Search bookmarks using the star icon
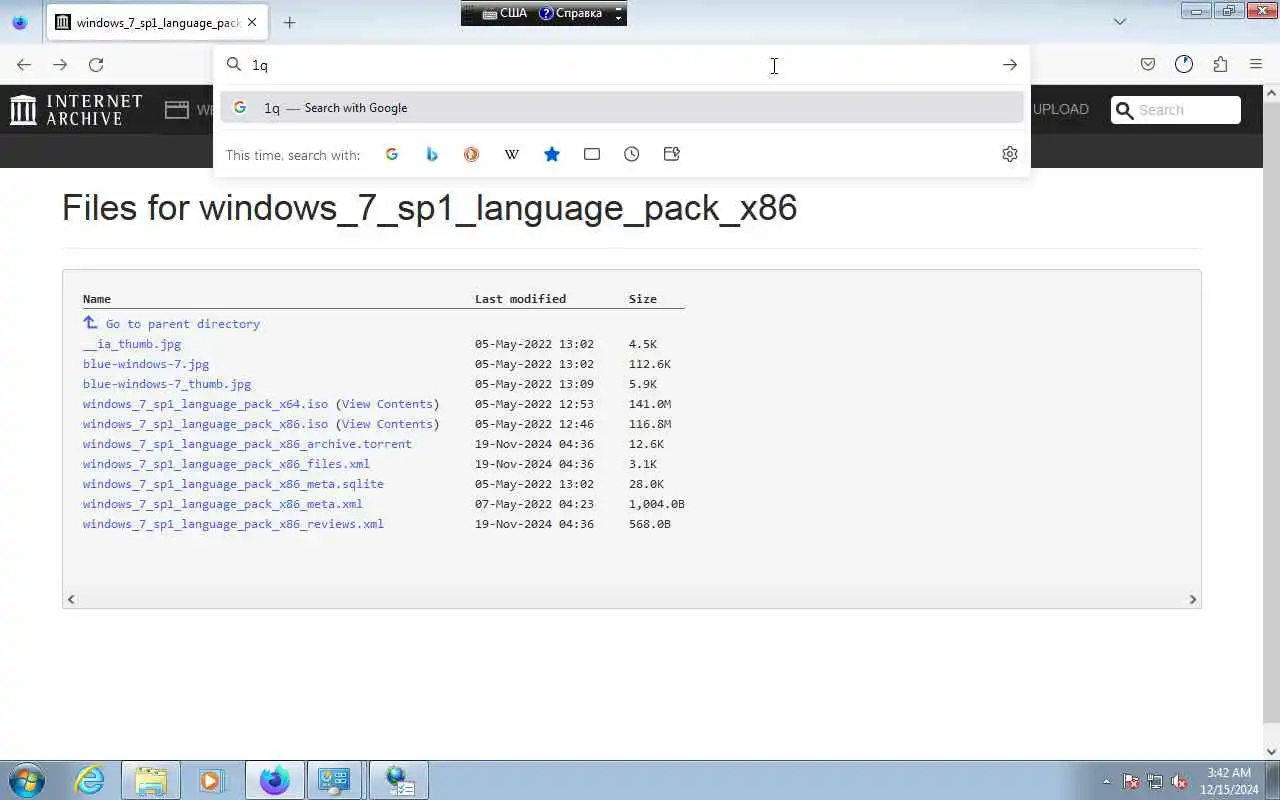1280x800 pixels. click(x=552, y=154)
